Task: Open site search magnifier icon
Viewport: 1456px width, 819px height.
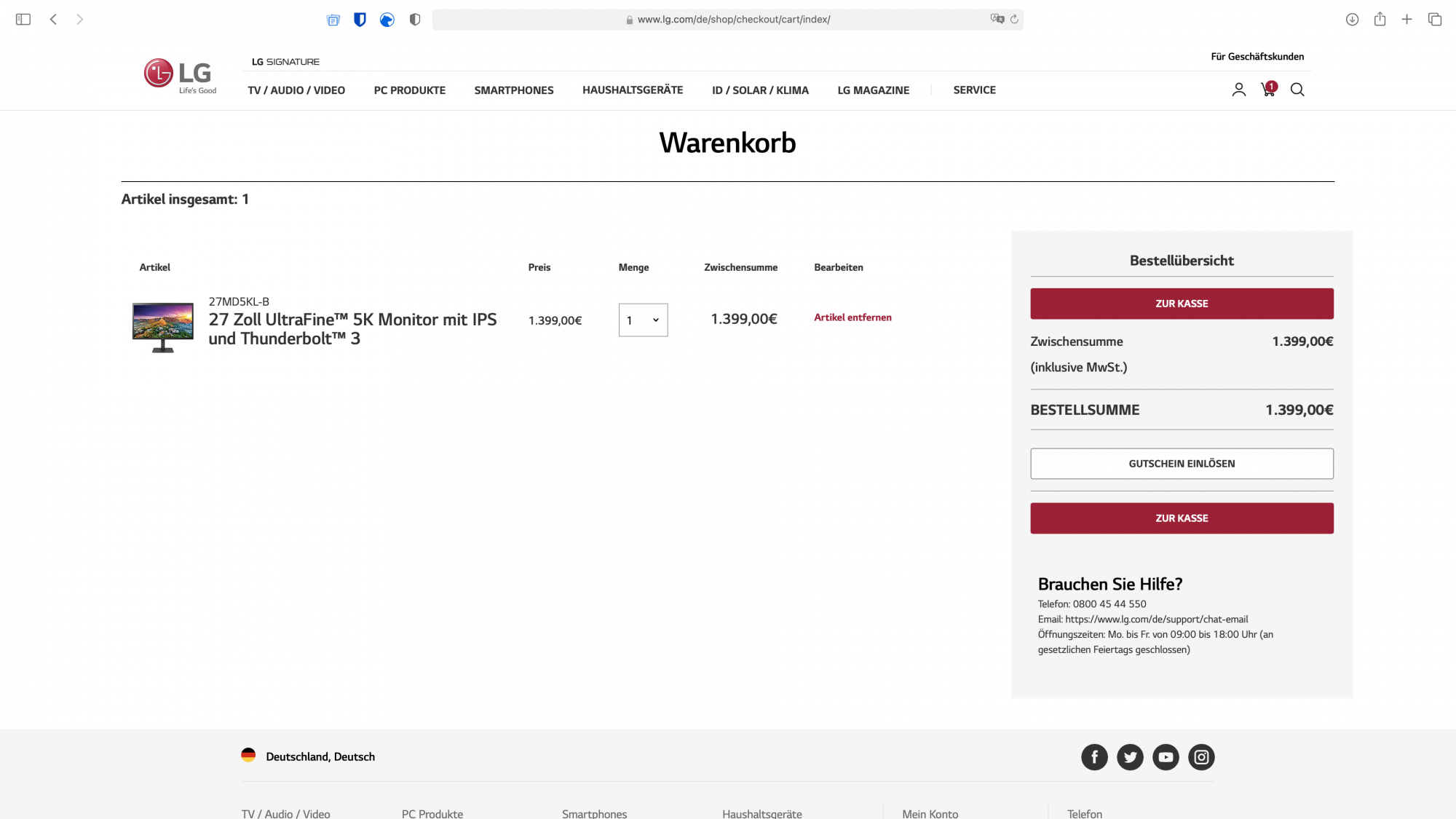Action: pos(1297,90)
